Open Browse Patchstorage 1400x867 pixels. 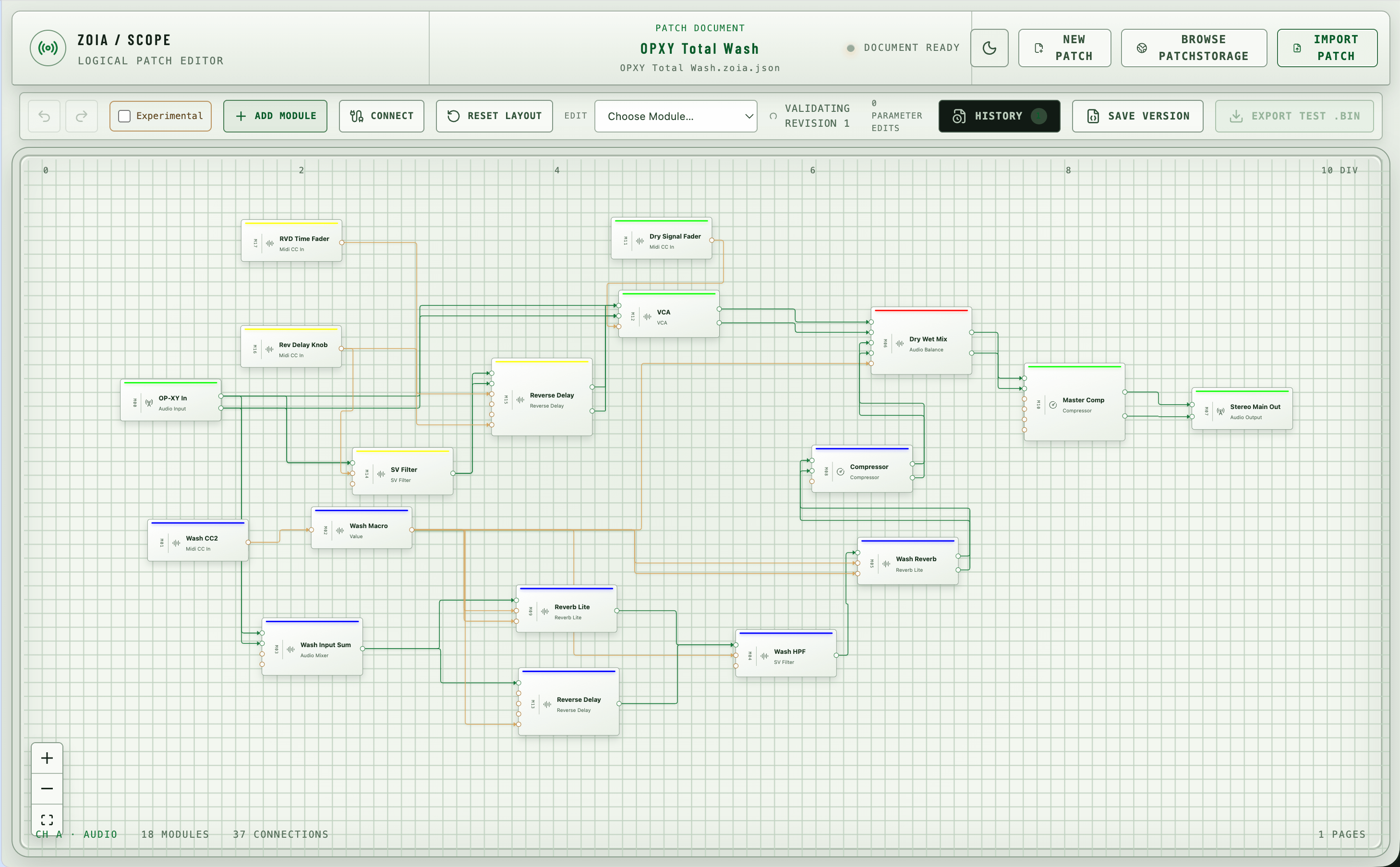click(1194, 48)
